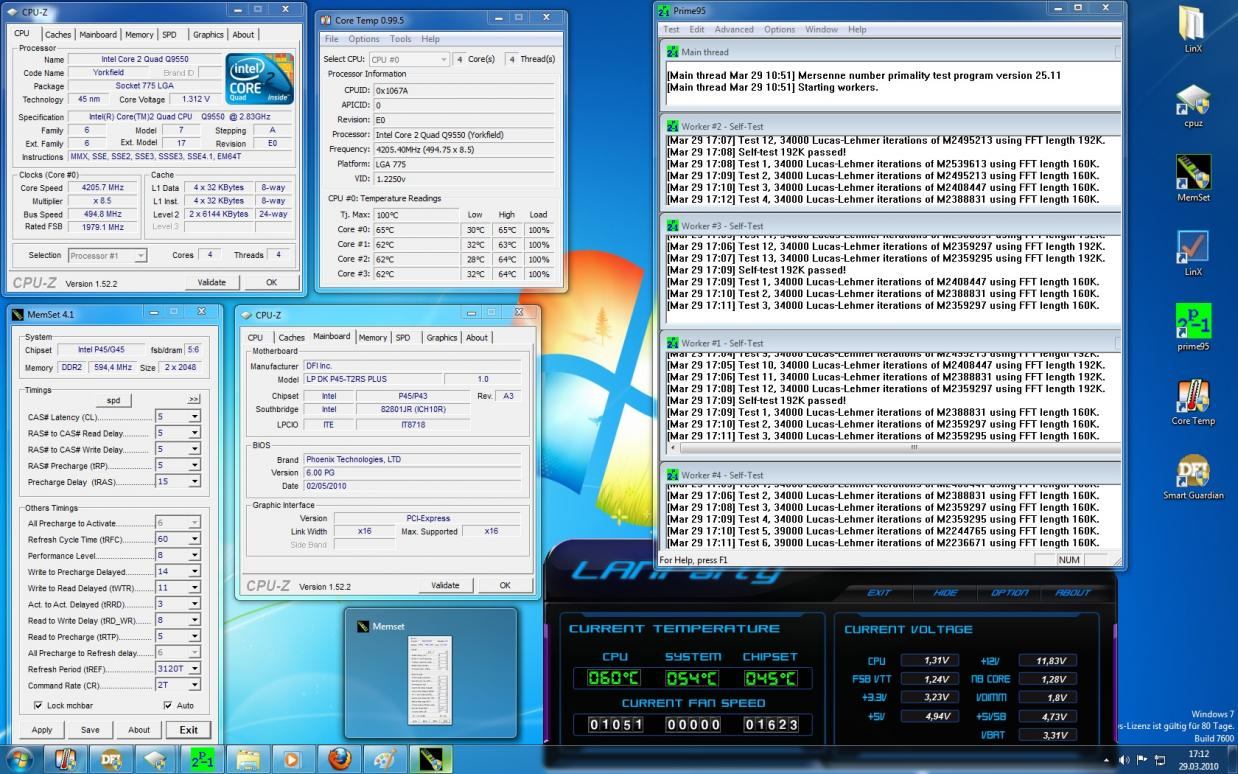Image resolution: width=1238 pixels, height=774 pixels.
Task: Open the Action Center flag tray icon
Action: [1142, 760]
